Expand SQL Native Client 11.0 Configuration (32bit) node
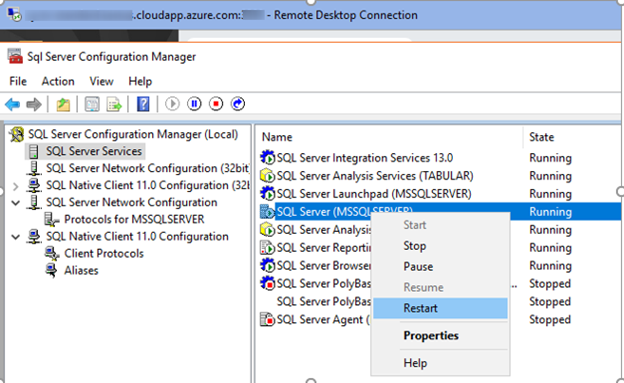This screenshot has width=624, height=383. click(x=16, y=186)
